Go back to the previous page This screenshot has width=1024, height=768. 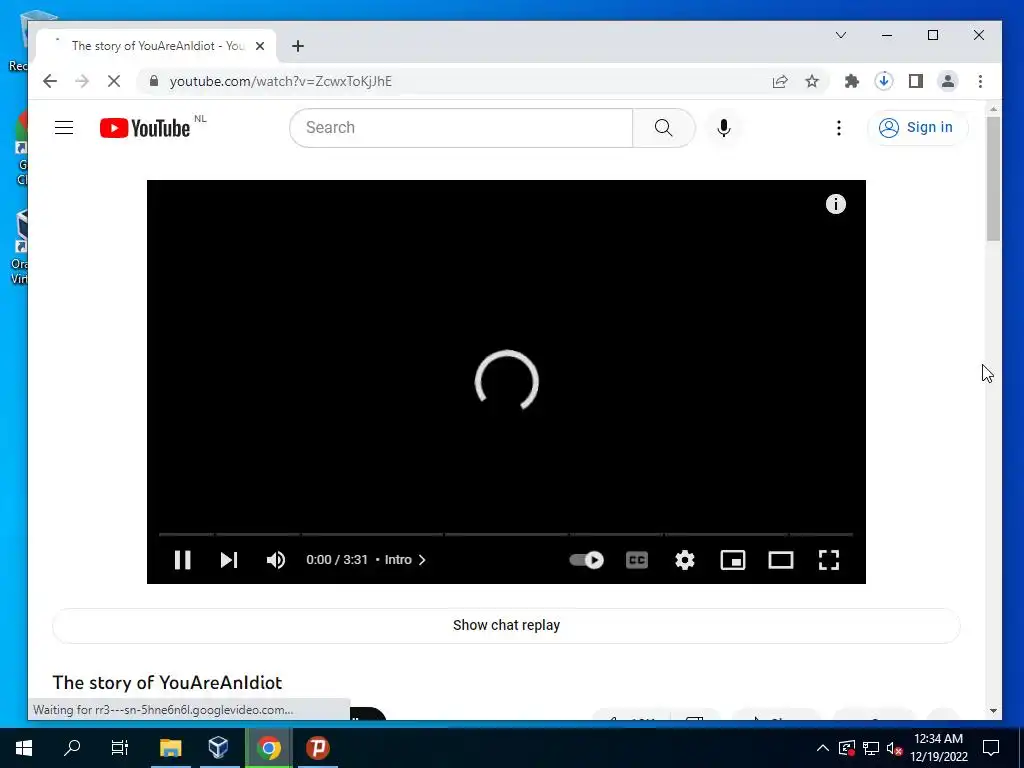(x=50, y=81)
